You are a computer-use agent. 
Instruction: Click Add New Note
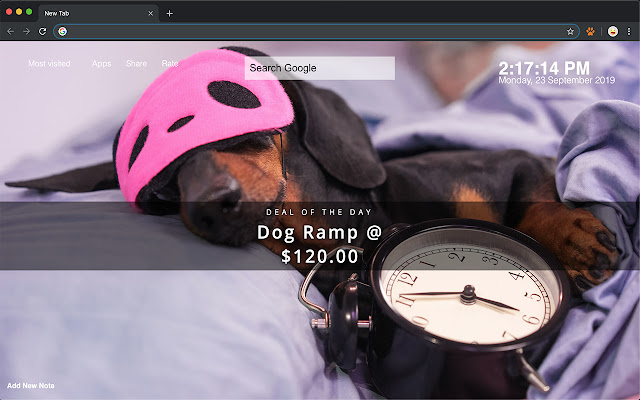(31, 386)
